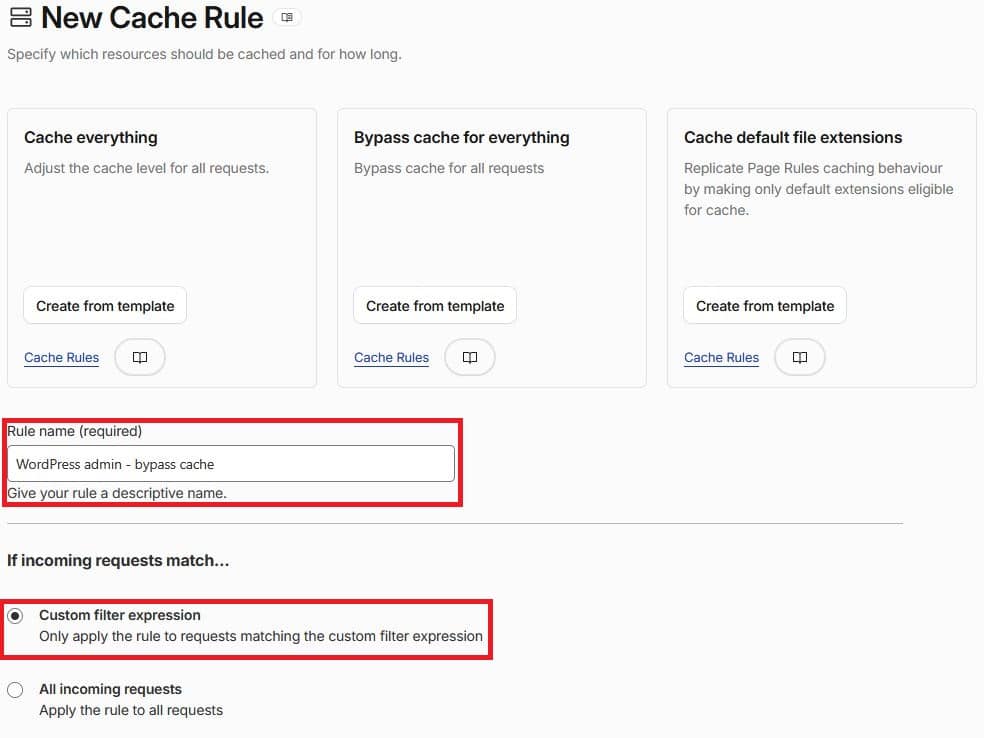Viewport: 984px width, 738px height.
Task: Click 'Adjust the cache level for all requests.' text
Action: (146, 168)
